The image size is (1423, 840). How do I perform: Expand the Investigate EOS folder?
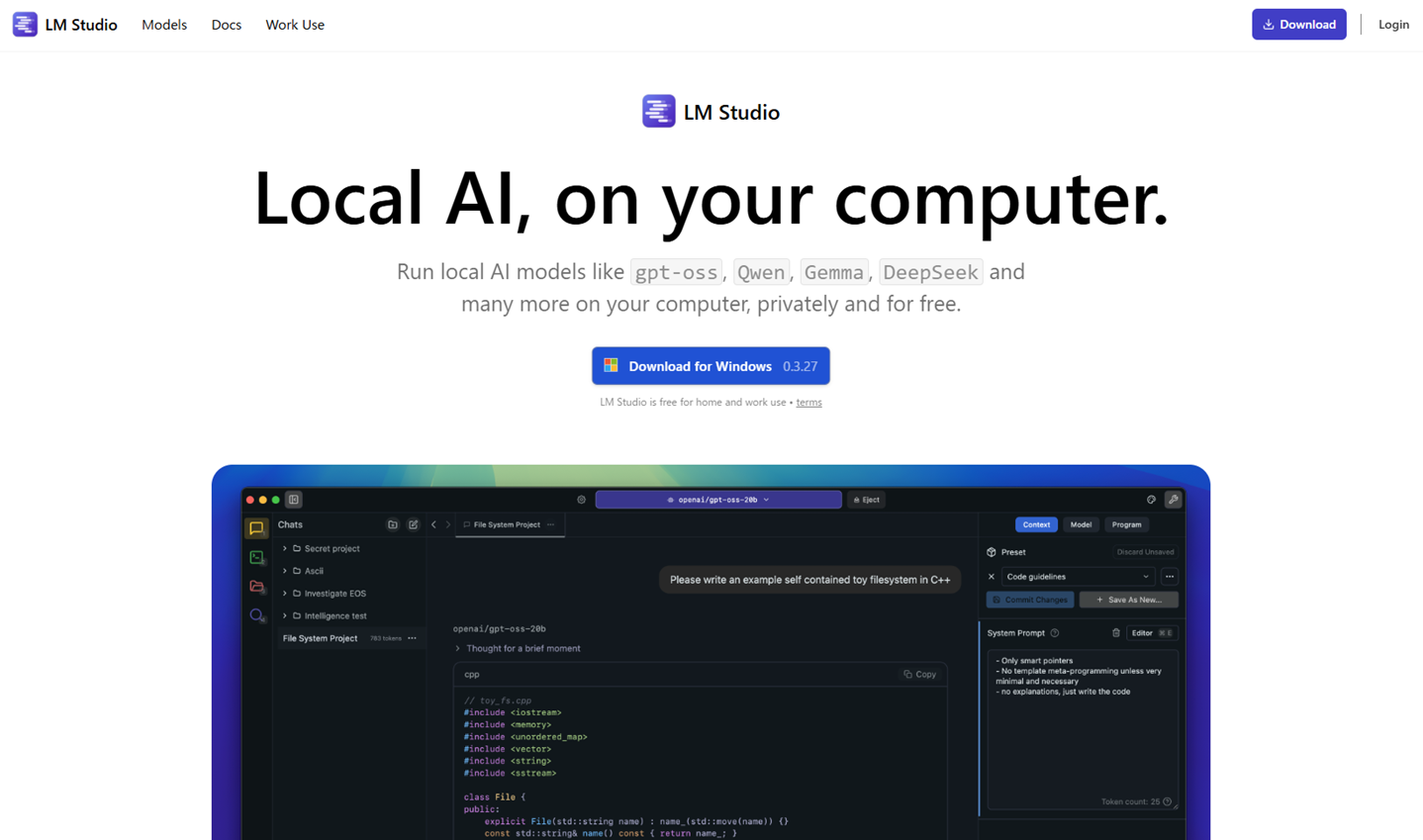(285, 594)
